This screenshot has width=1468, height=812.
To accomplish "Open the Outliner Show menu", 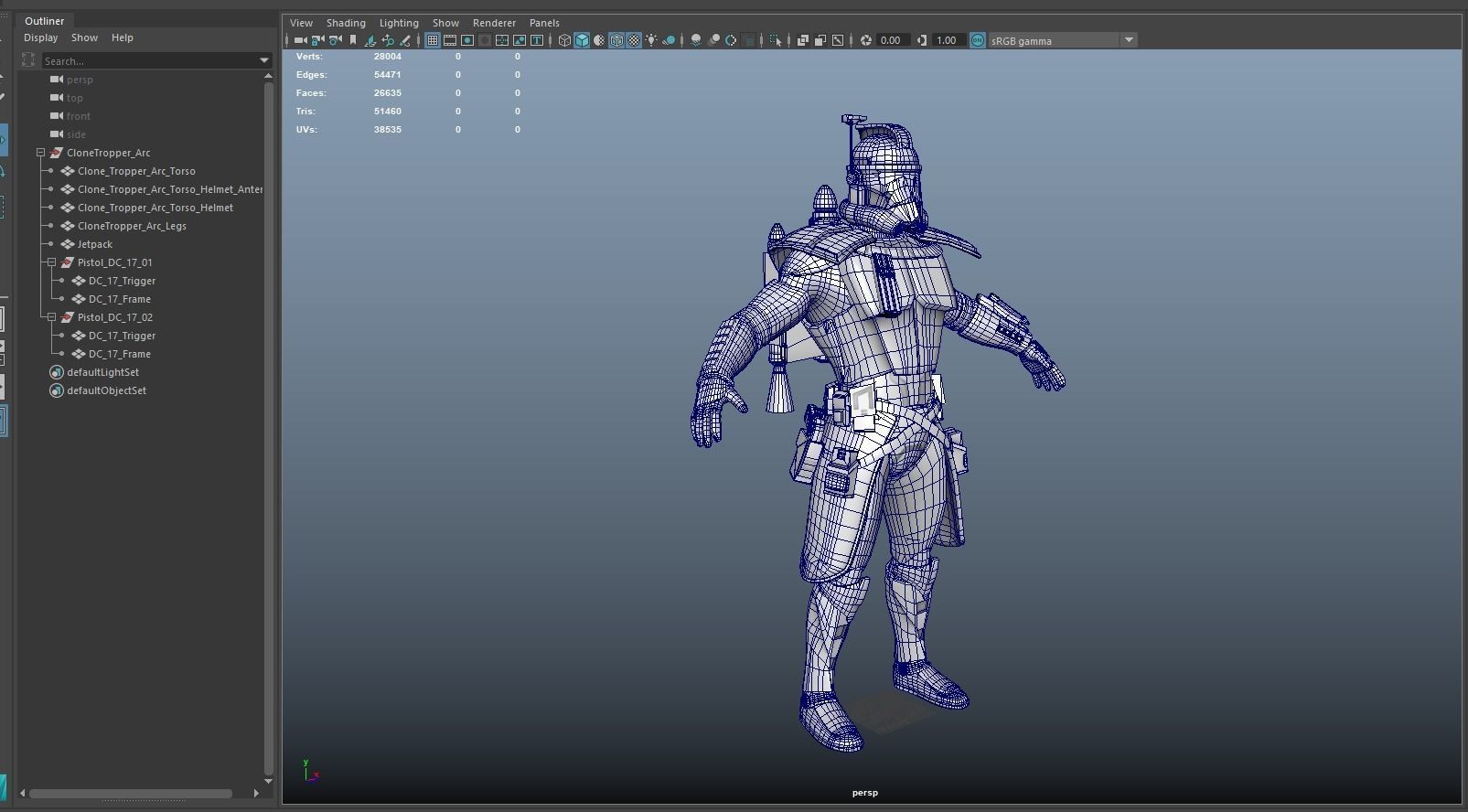I will (x=84, y=37).
